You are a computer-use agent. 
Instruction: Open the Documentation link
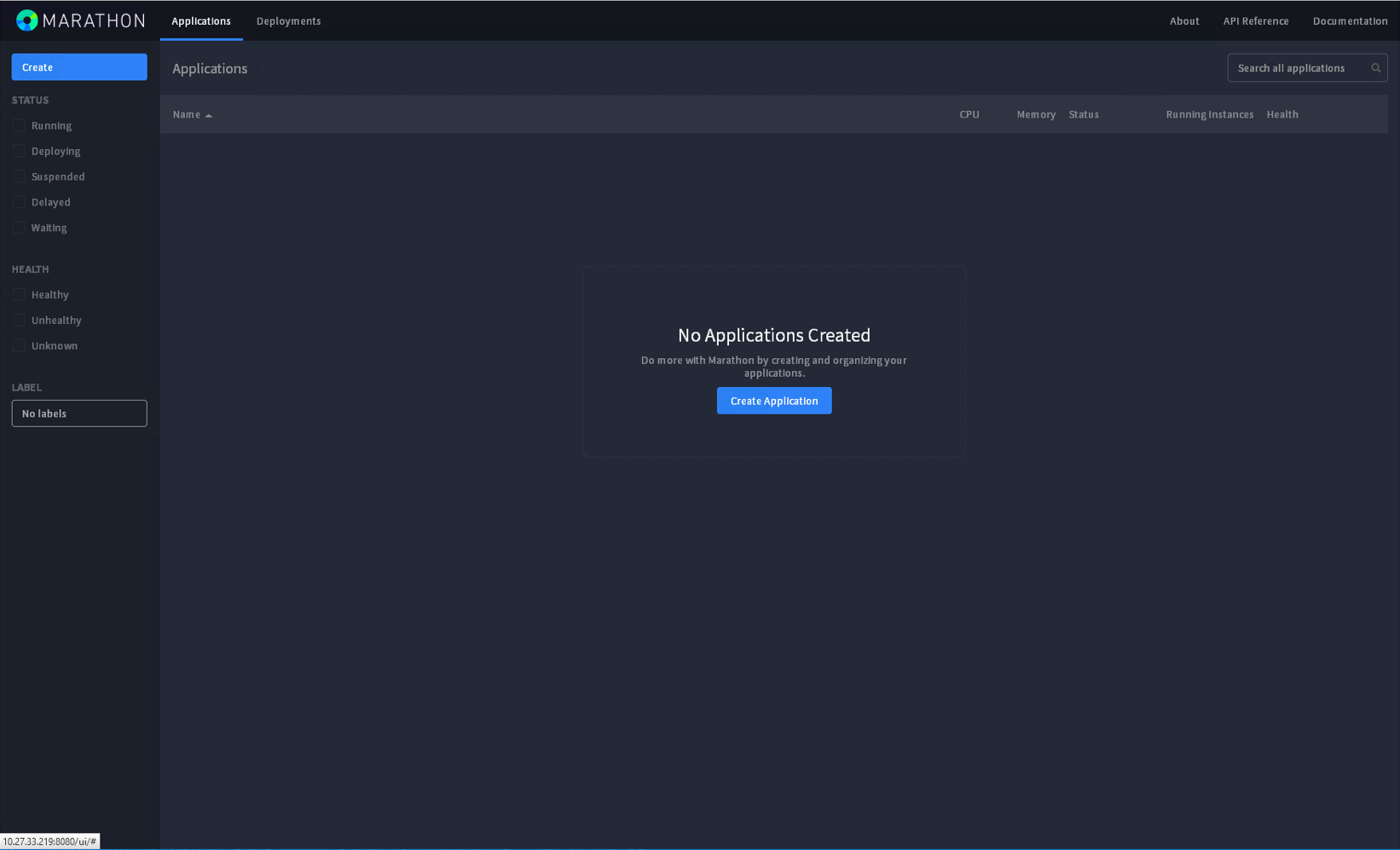pos(1350,21)
